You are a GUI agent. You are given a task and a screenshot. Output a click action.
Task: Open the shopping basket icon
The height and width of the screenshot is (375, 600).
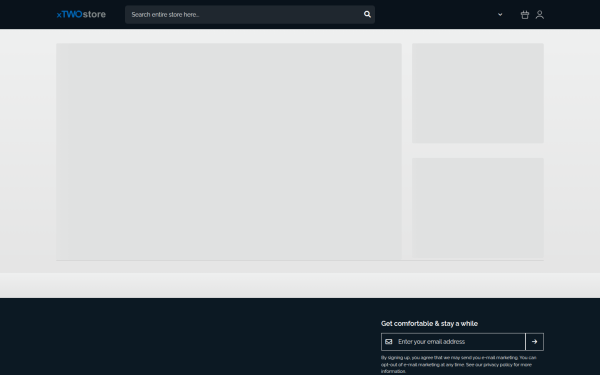(525, 15)
